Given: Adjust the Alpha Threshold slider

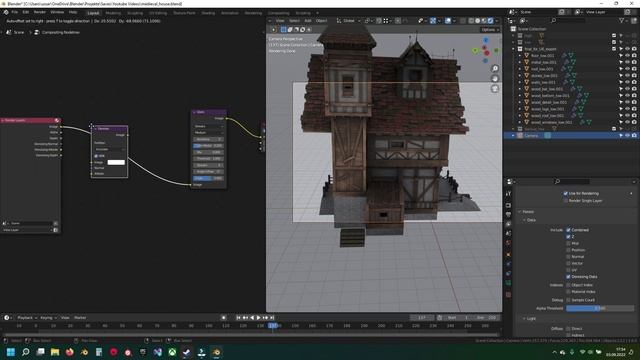Looking at the screenshot, I should point(600,308).
